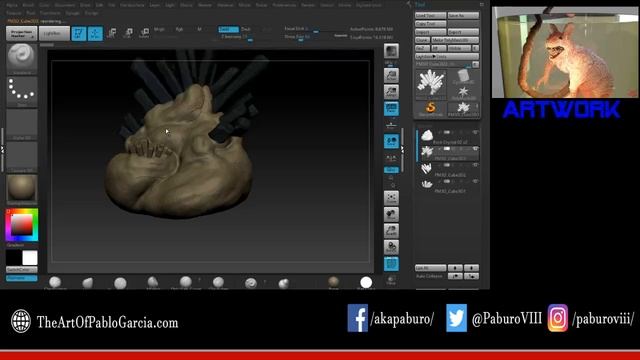Click TheArtOfPabloGarcia.com website text
The image size is (640, 360).
(x=107, y=322)
